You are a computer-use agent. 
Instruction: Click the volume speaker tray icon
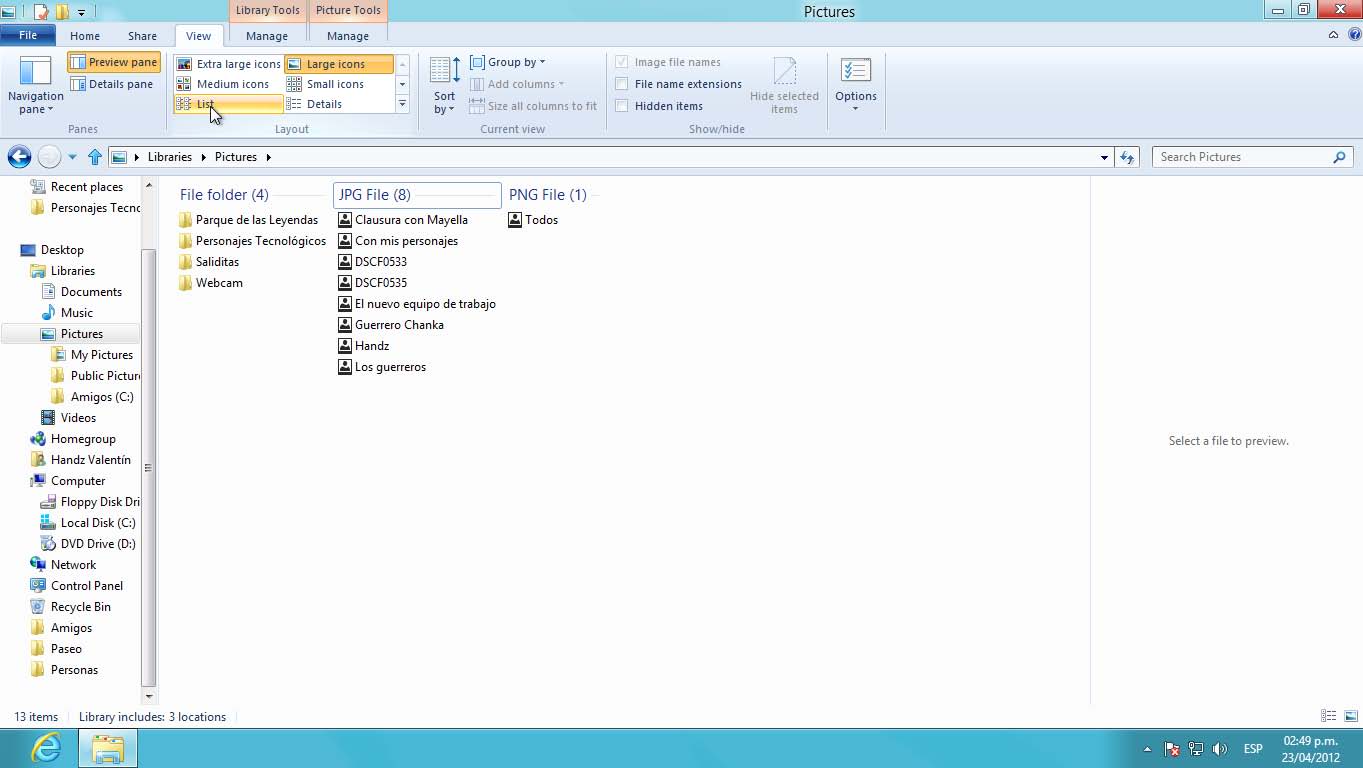[x=1219, y=749]
